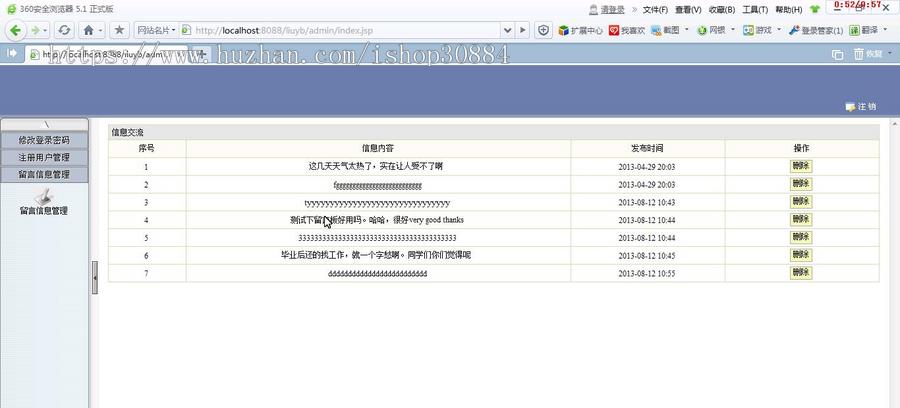900x408 pixels.
Task: Click the 留言信息管理 icon link
Action: click(x=44, y=203)
